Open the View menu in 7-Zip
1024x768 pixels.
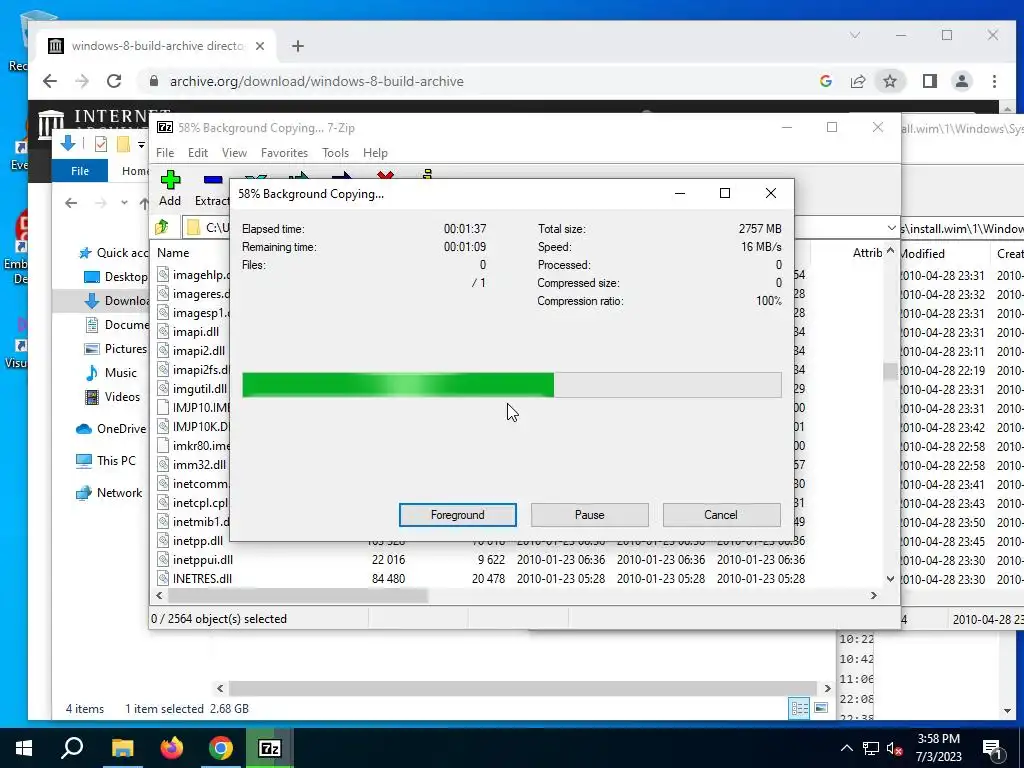(234, 153)
